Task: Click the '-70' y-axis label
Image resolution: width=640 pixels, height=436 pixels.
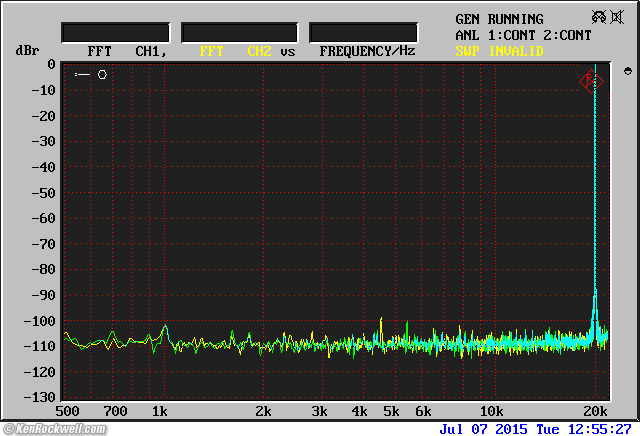Action: (x=43, y=244)
